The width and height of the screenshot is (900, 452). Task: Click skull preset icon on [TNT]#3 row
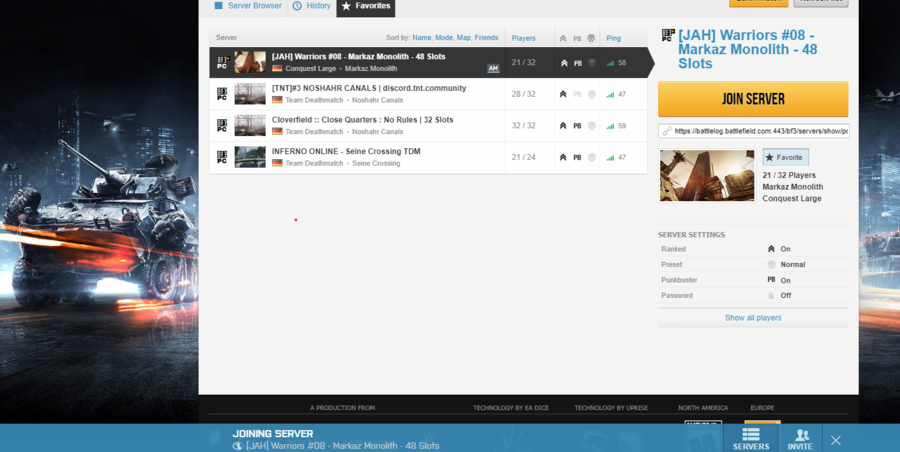click(x=592, y=94)
